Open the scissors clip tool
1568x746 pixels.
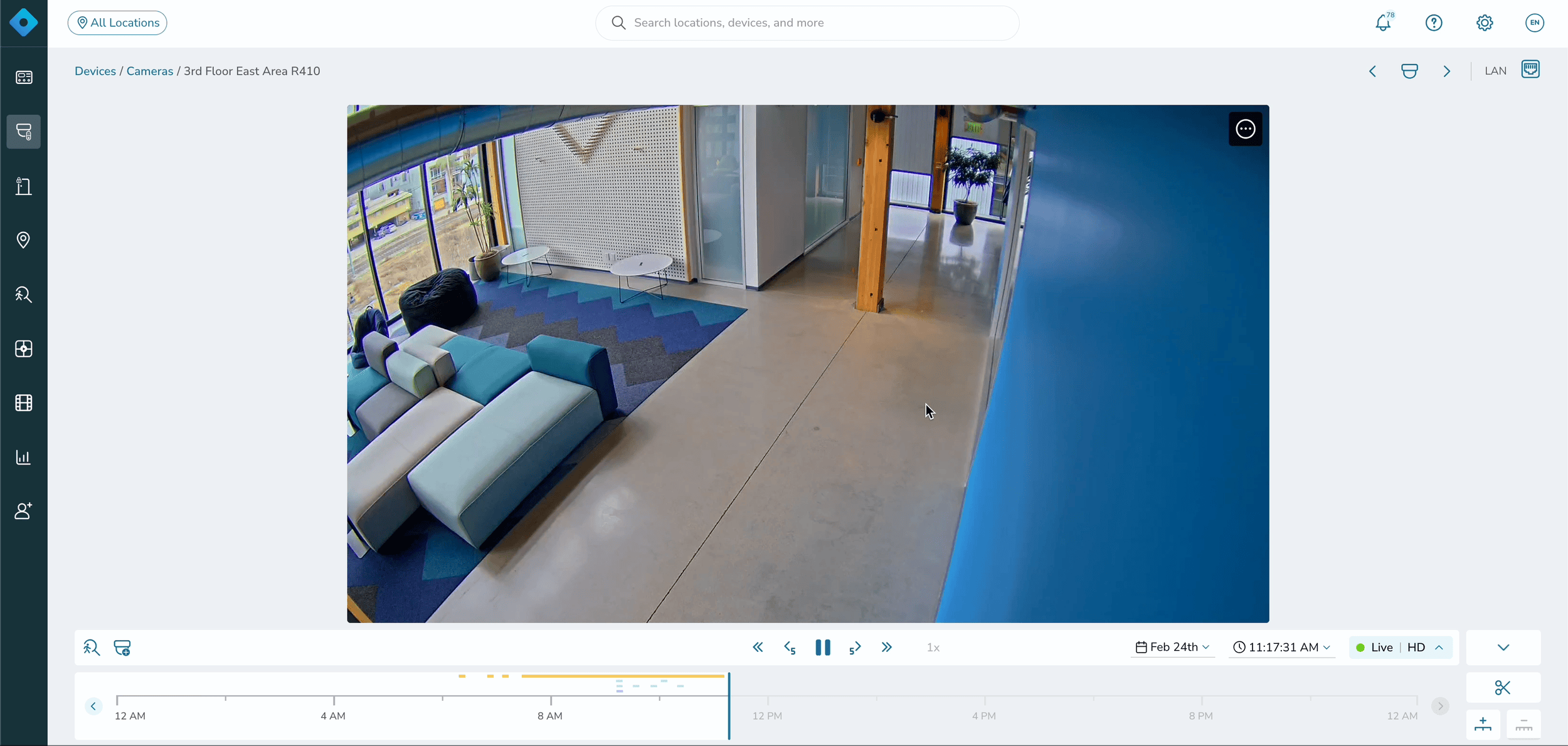click(1503, 688)
